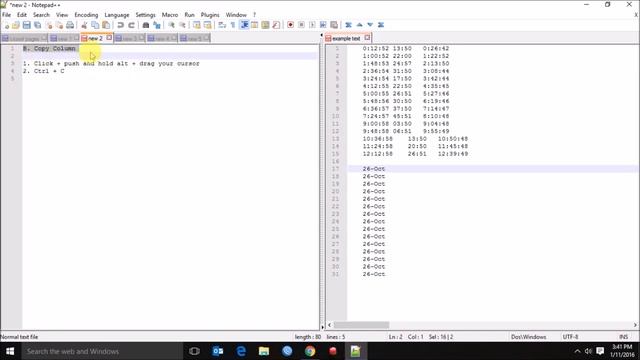The width and height of the screenshot is (640, 360).
Task: Open the Encoding menu
Action: [x=86, y=15]
